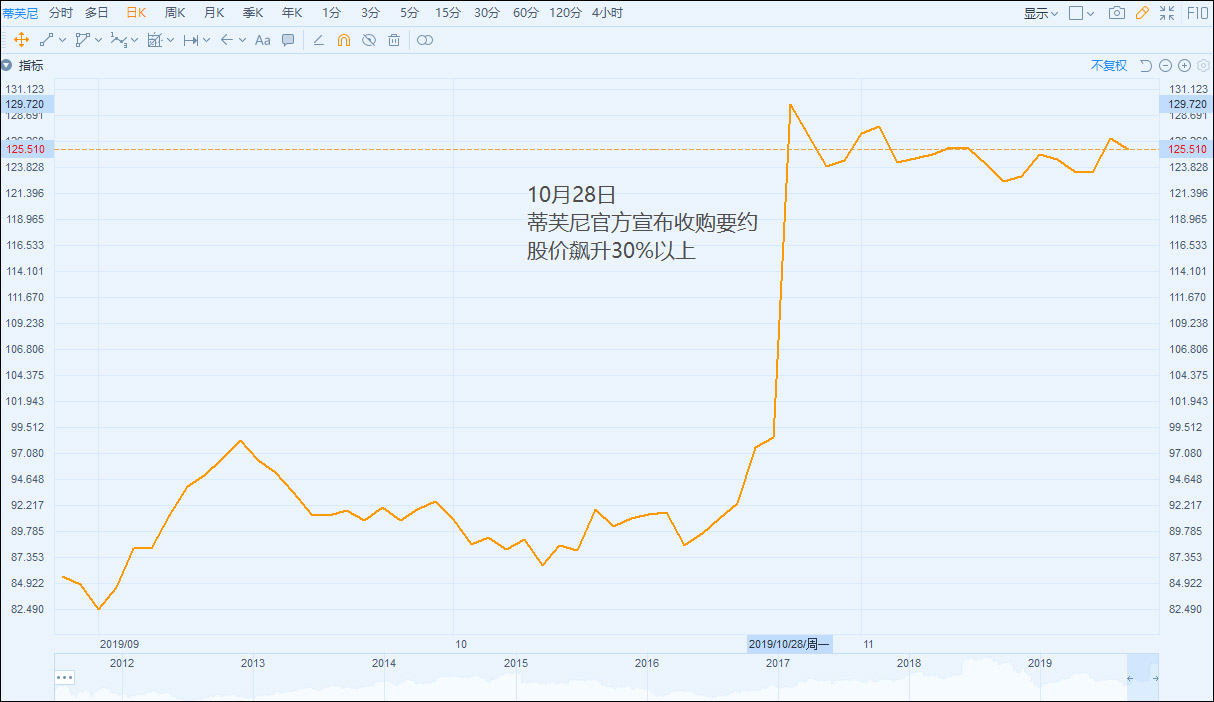Select the 60分 timeframe

pyautogui.click(x=526, y=13)
